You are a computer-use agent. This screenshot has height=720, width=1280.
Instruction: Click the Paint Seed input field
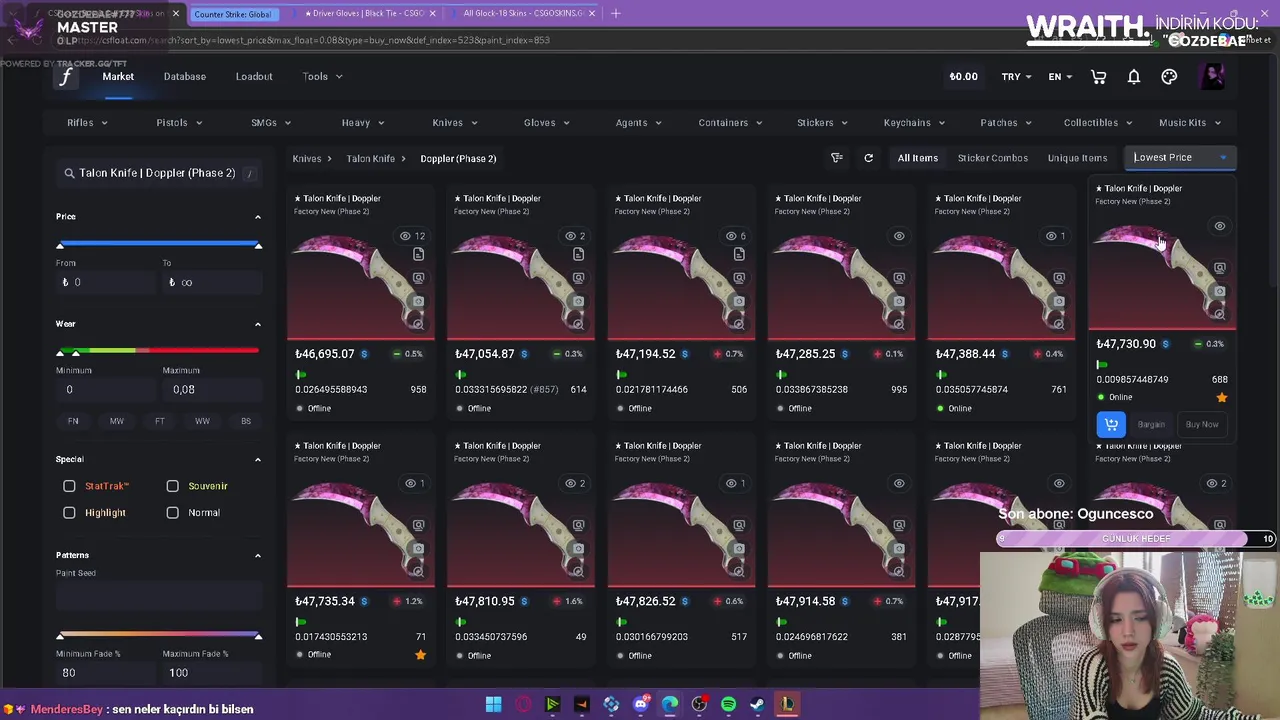(159, 597)
